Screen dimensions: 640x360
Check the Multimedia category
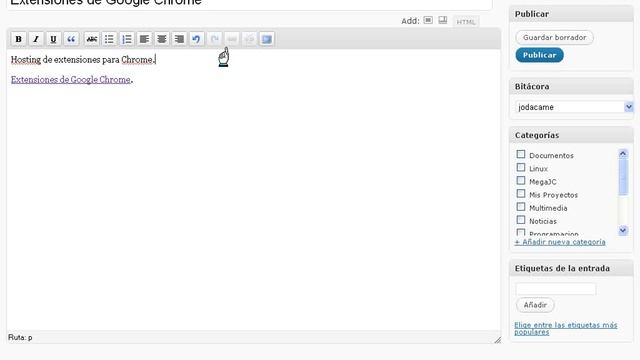point(521,207)
